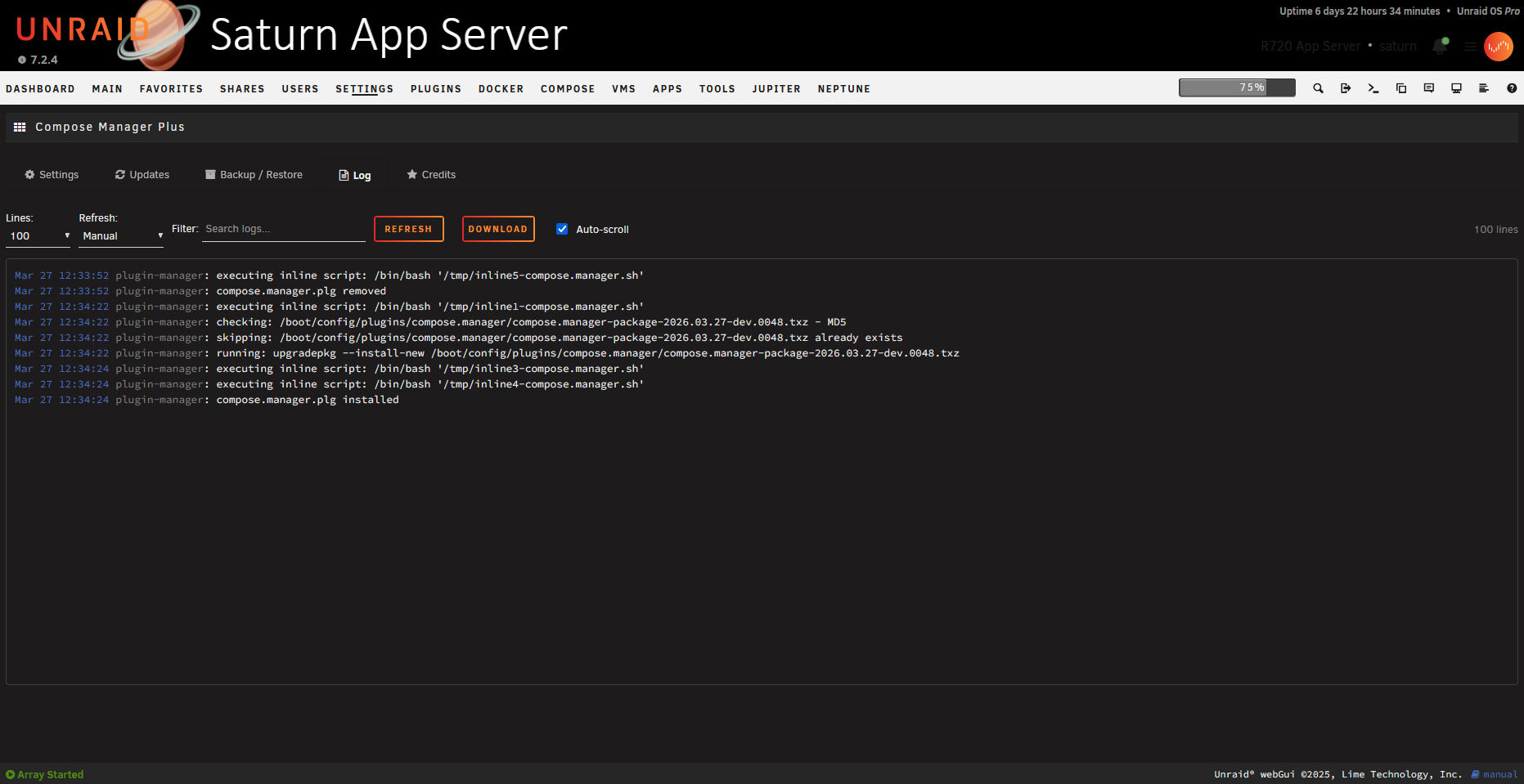The width and height of the screenshot is (1524, 784).
Task: Click the Refresh button
Action: (x=409, y=229)
